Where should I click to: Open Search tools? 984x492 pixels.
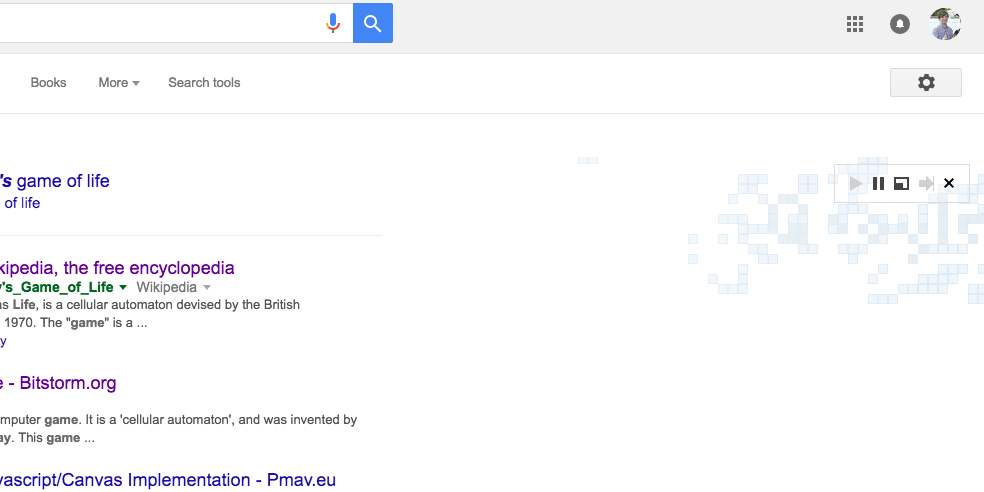coord(204,83)
